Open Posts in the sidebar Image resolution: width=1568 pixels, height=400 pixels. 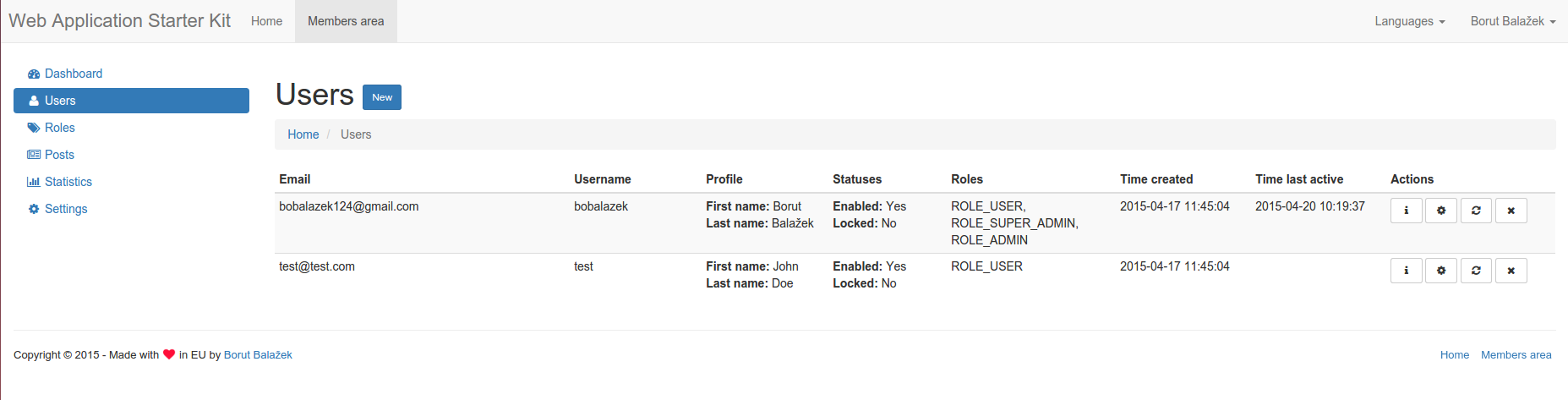click(59, 155)
